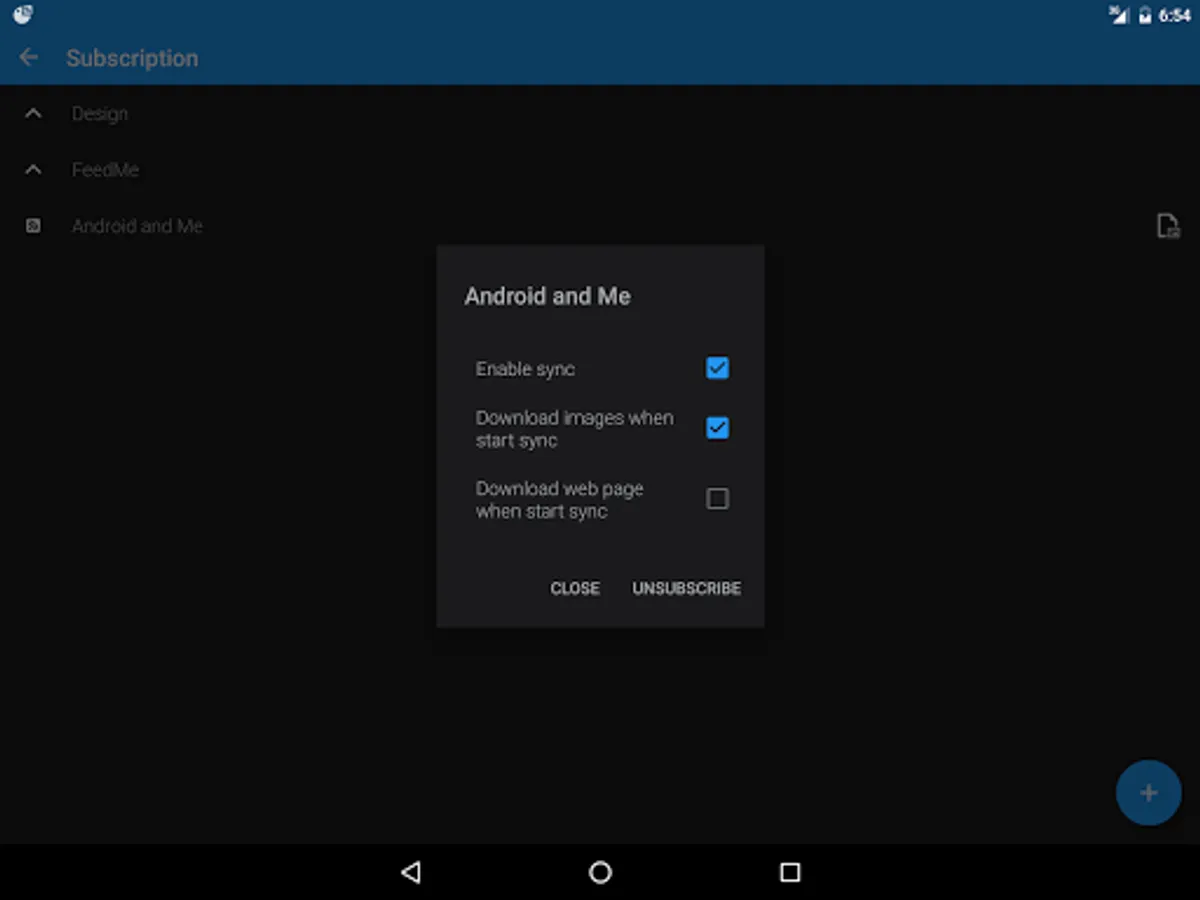The width and height of the screenshot is (1200, 900).
Task: Tap the page icon beside Android and Me
Action: coord(1167,226)
